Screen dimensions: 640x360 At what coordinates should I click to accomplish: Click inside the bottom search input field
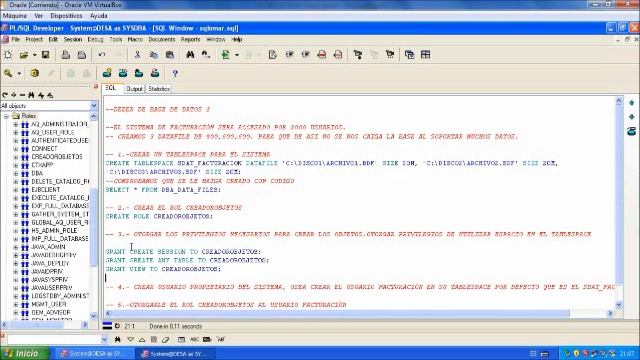pyautogui.click(x=53, y=340)
